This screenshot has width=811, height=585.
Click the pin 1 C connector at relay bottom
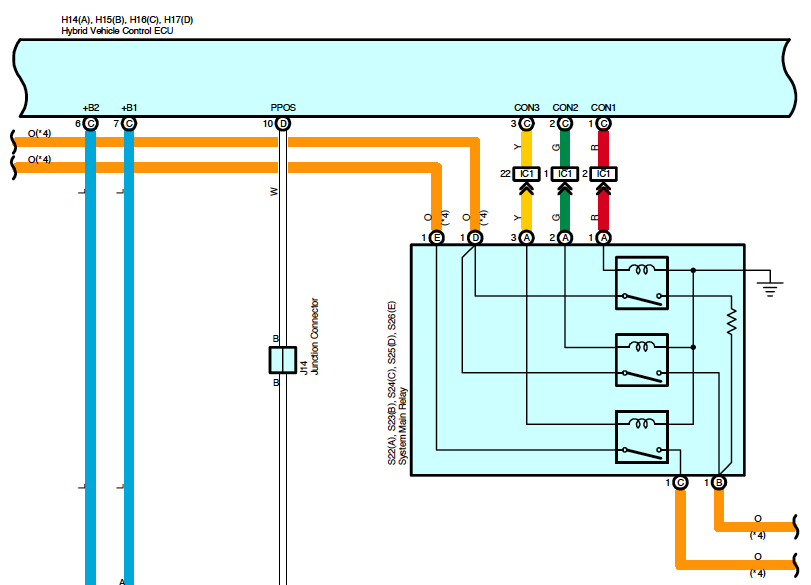(680, 483)
